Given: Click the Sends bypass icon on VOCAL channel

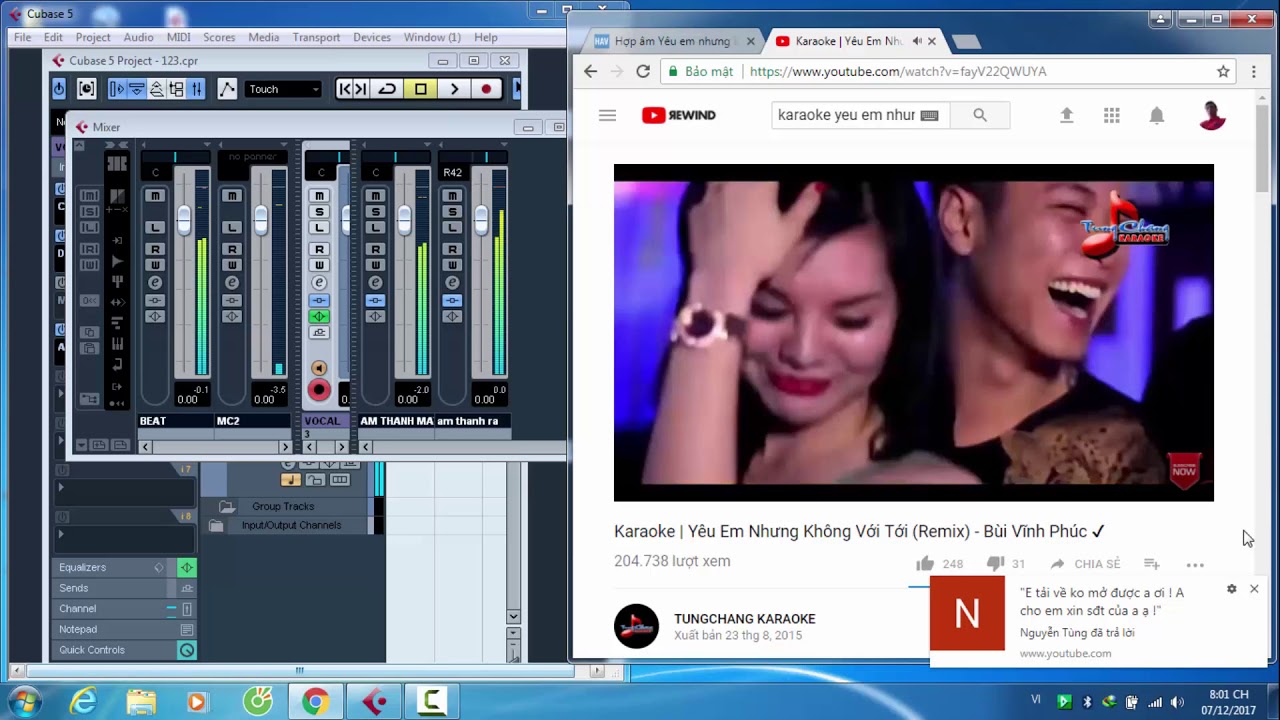Looking at the screenshot, I should [x=319, y=333].
